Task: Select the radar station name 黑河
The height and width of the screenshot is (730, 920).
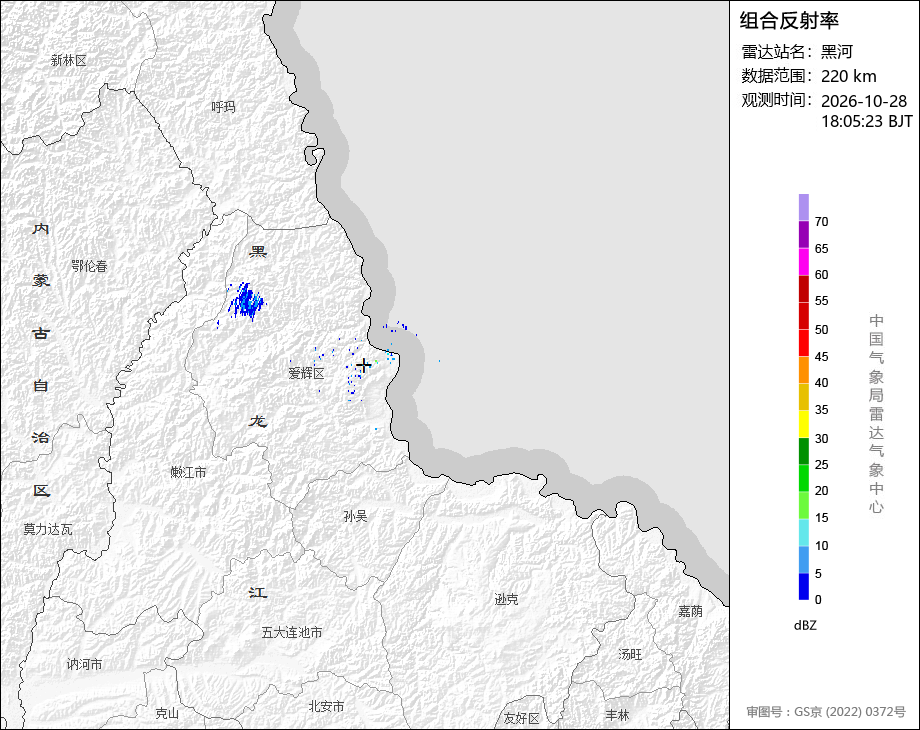Action: pos(836,52)
